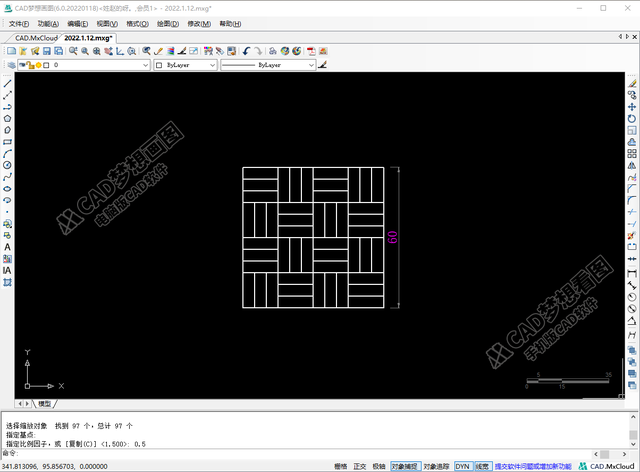Screen dimensions: 640x472
Task: Click the Save toolbar icon
Action: point(47,51)
